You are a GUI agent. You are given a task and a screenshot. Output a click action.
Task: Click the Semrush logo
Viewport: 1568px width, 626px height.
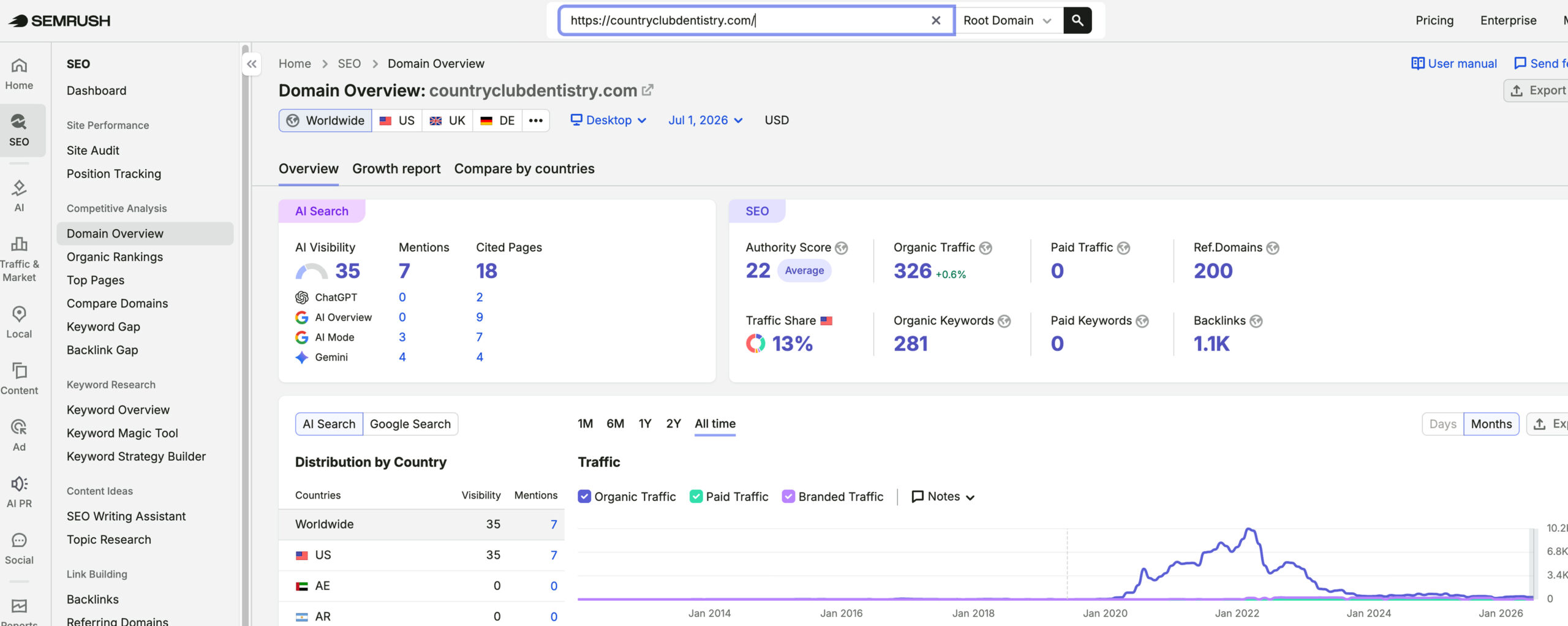click(x=59, y=21)
